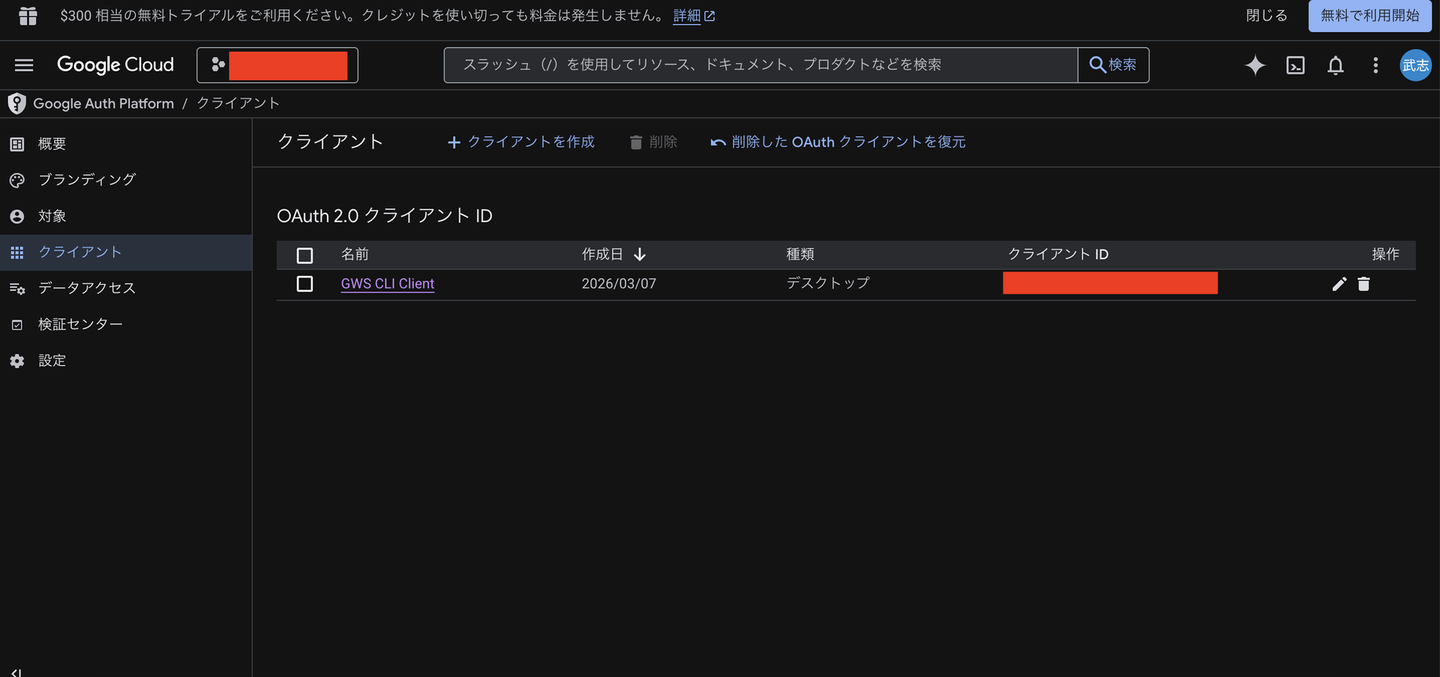This screenshot has width=1440, height=677.
Task: Click 無料で利用開始 button
Action: 1370,15
